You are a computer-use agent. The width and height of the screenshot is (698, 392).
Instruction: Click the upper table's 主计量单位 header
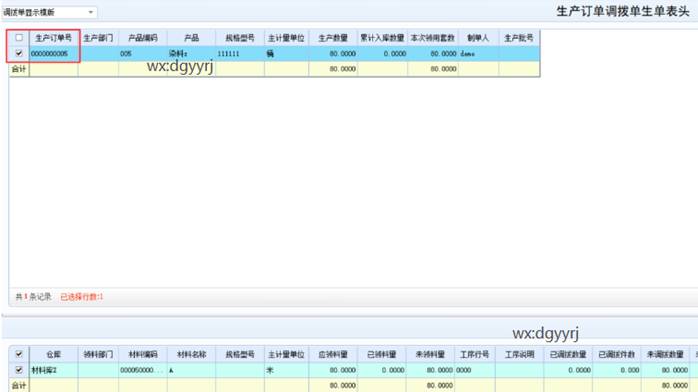[x=286, y=38]
